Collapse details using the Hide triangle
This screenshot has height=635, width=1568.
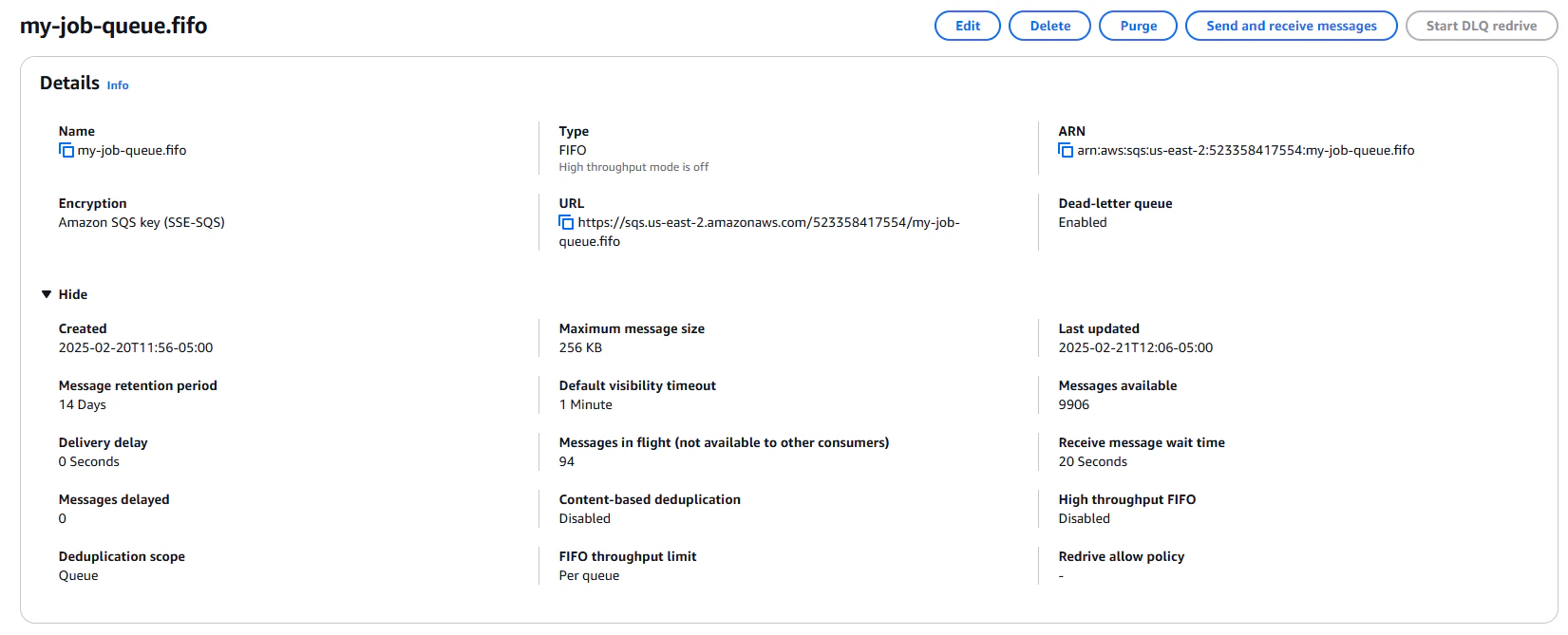coord(47,294)
